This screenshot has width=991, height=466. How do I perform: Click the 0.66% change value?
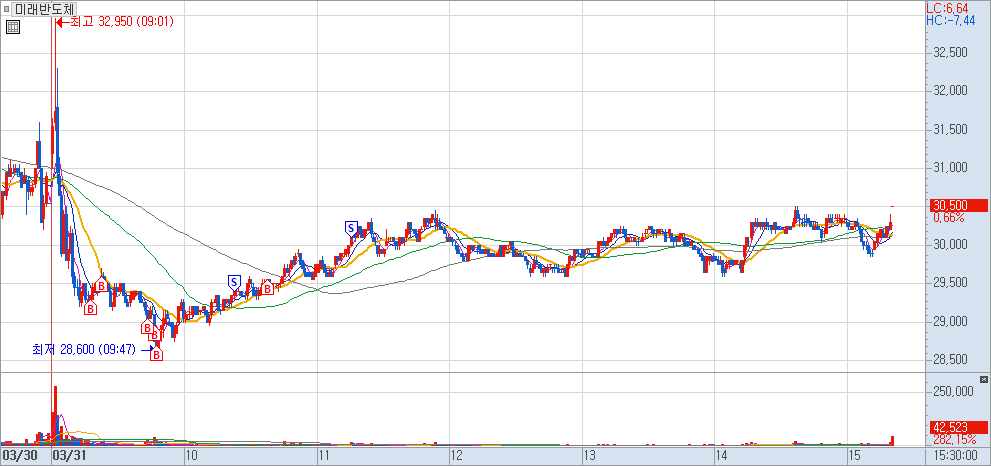pos(948,218)
